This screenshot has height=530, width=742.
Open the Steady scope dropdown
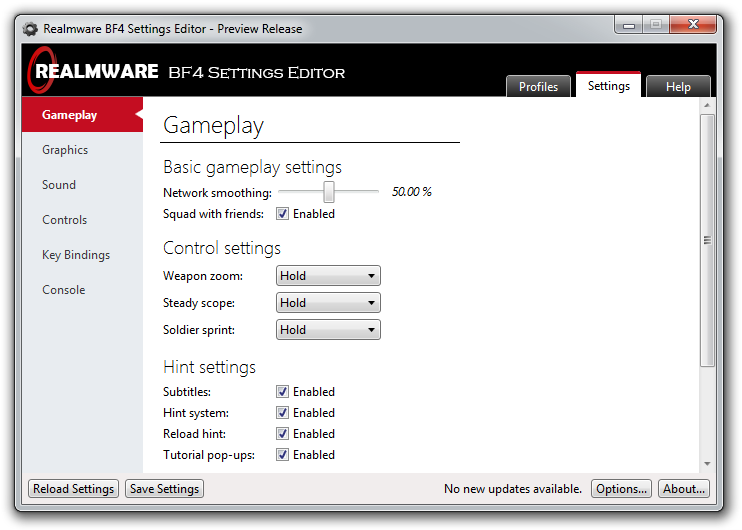click(328, 302)
